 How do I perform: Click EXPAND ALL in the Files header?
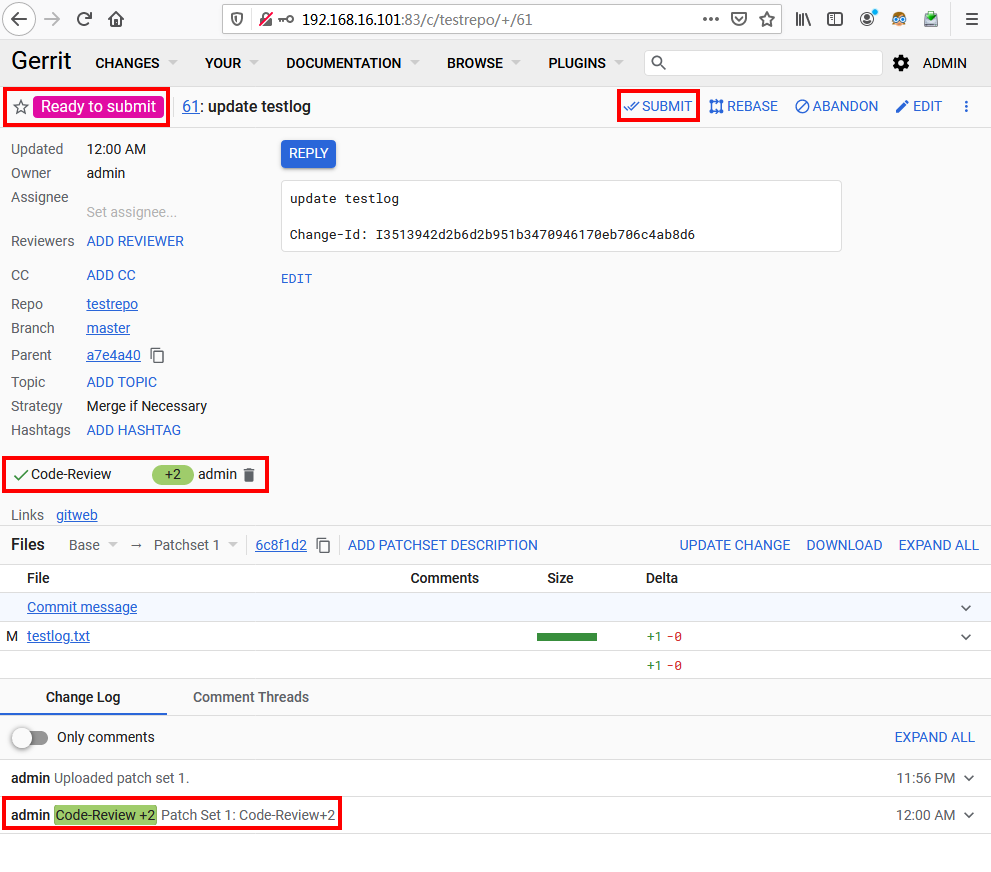(x=938, y=545)
